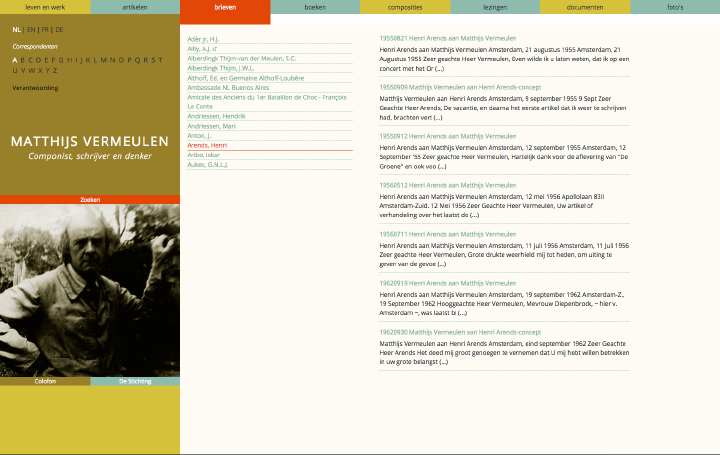Open the 'leven en werk' tab
Image resolution: width=720 pixels, height=455 pixels.
45,7
